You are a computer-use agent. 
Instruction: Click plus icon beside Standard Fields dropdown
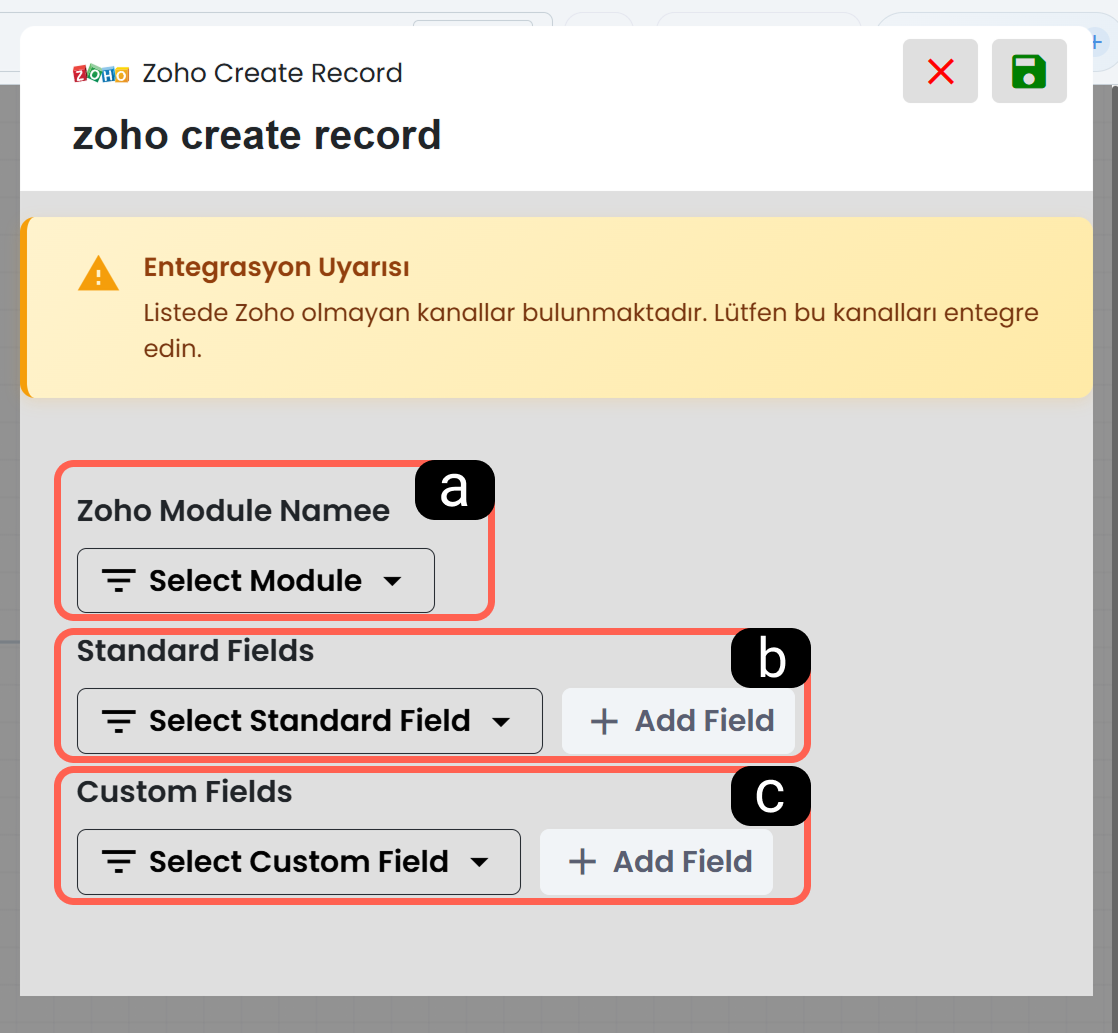[604, 721]
